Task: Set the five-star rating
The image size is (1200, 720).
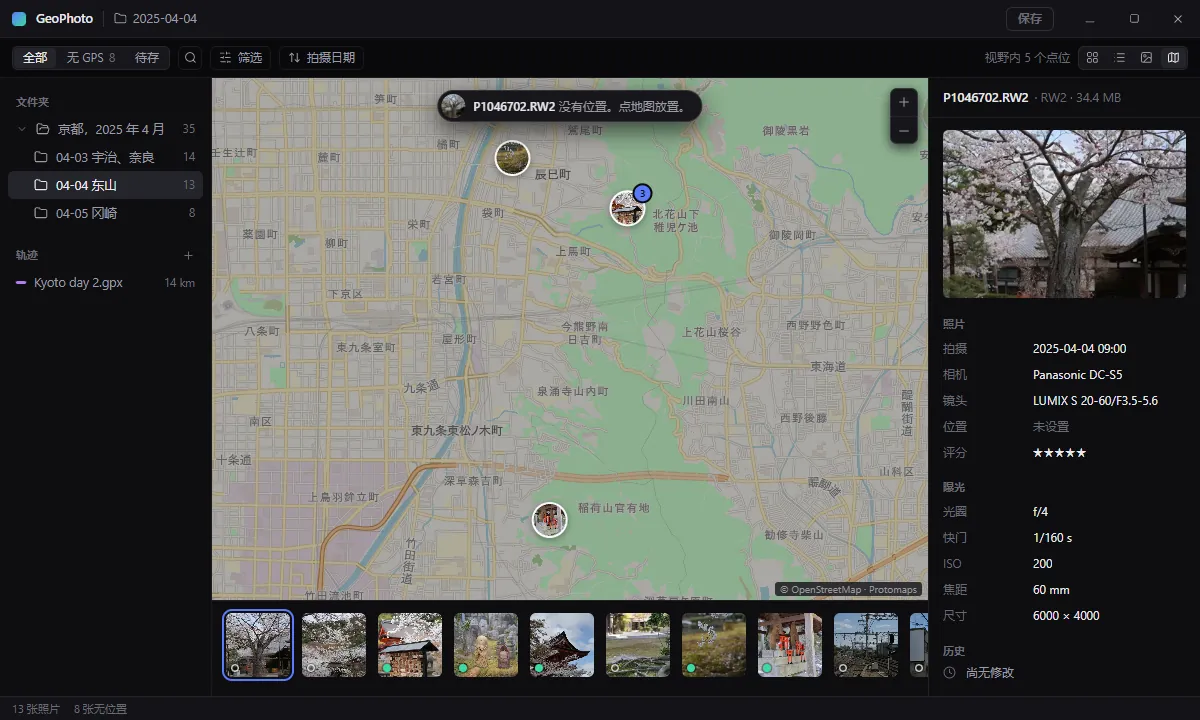Action: (x=1059, y=453)
